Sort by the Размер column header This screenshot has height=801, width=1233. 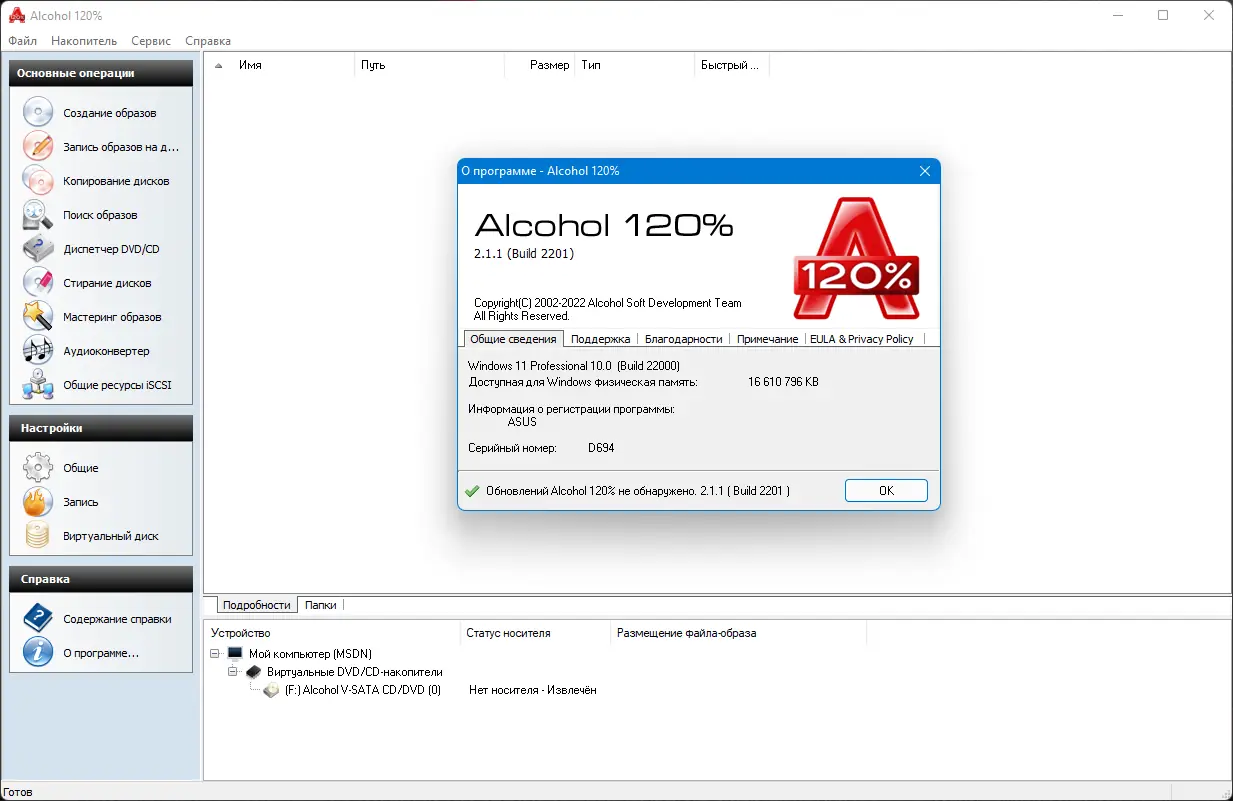[539, 65]
